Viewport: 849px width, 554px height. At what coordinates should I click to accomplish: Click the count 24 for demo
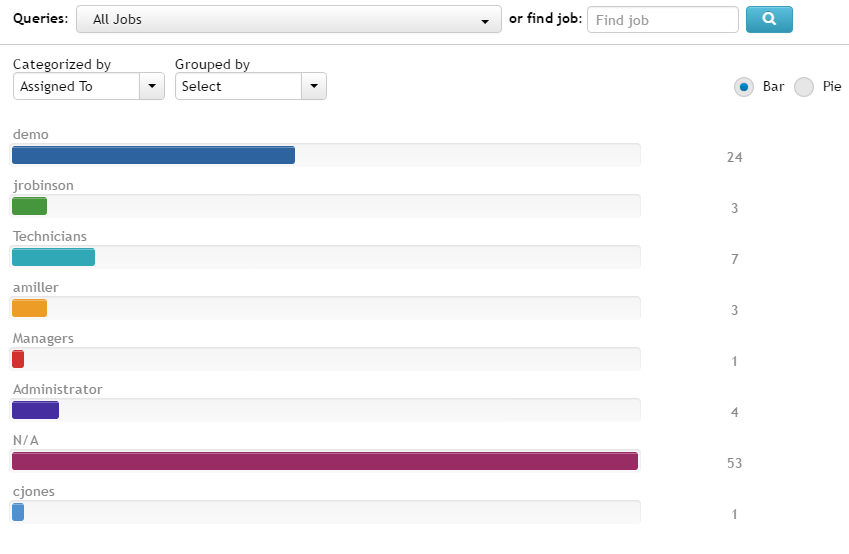point(734,157)
